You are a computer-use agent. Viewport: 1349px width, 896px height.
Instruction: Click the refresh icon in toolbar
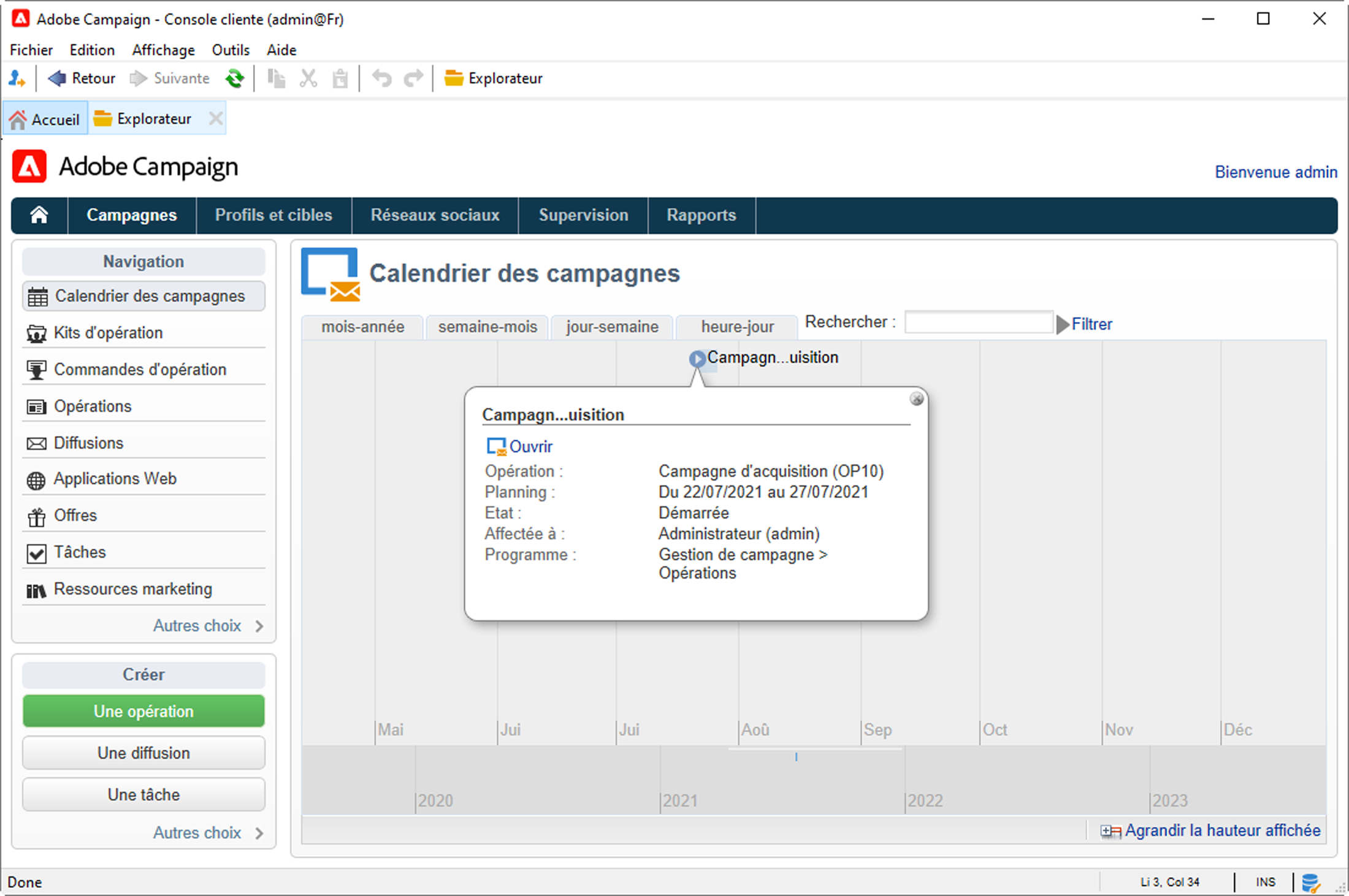[234, 78]
